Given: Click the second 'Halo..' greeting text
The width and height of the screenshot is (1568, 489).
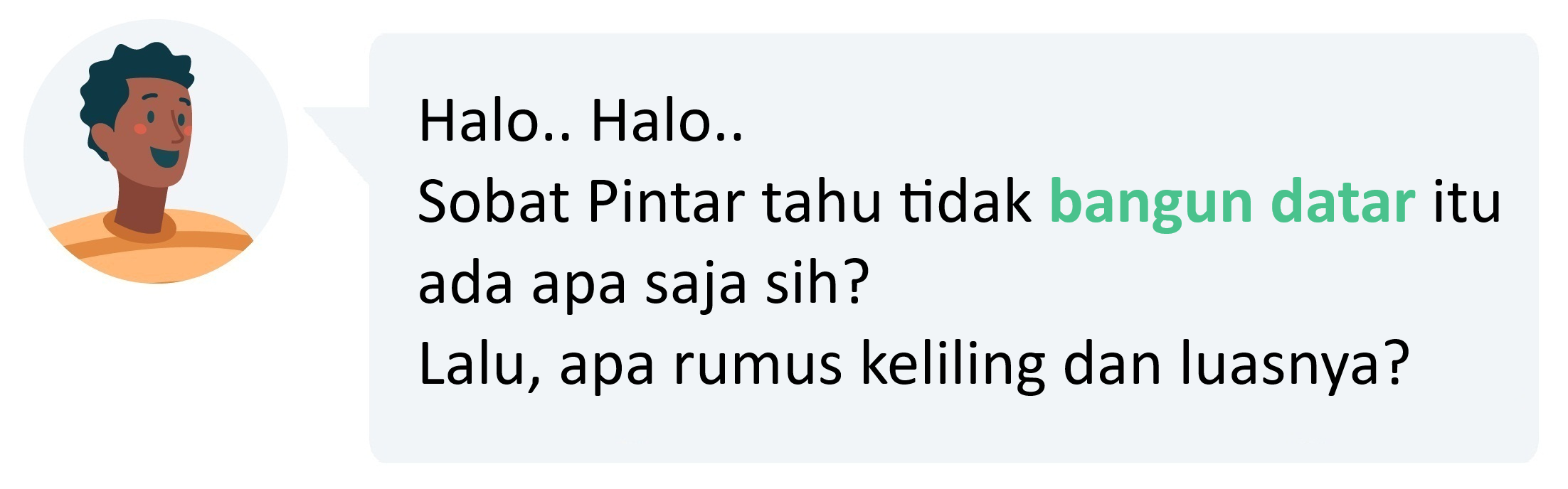Looking at the screenshot, I should click(667, 121).
